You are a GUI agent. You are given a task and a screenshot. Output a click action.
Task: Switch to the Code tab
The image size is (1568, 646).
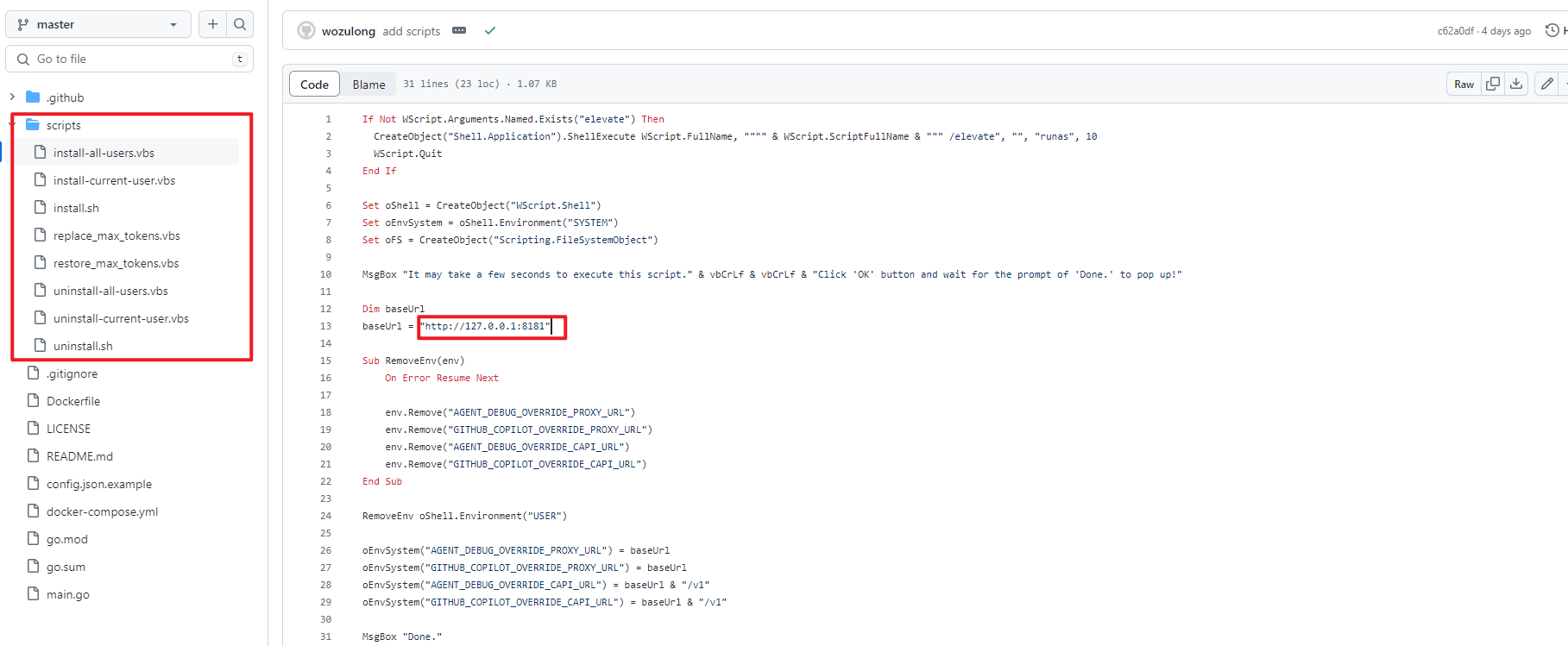tap(314, 84)
